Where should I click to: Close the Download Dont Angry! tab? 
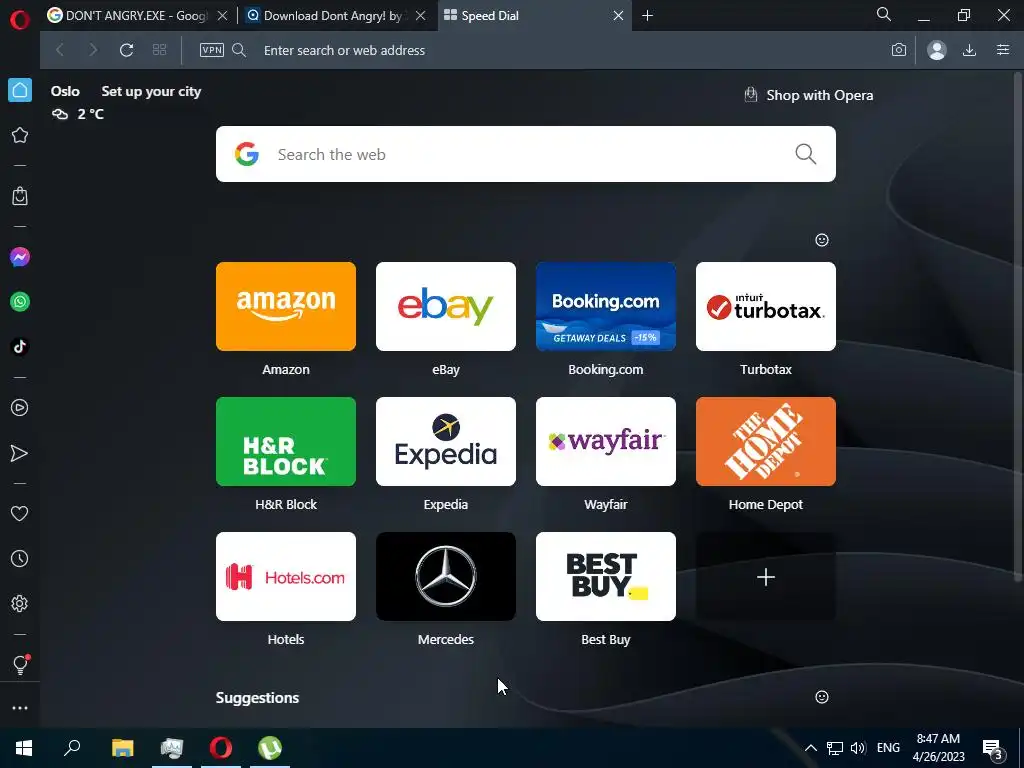pyautogui.click(x=421, y=16)
